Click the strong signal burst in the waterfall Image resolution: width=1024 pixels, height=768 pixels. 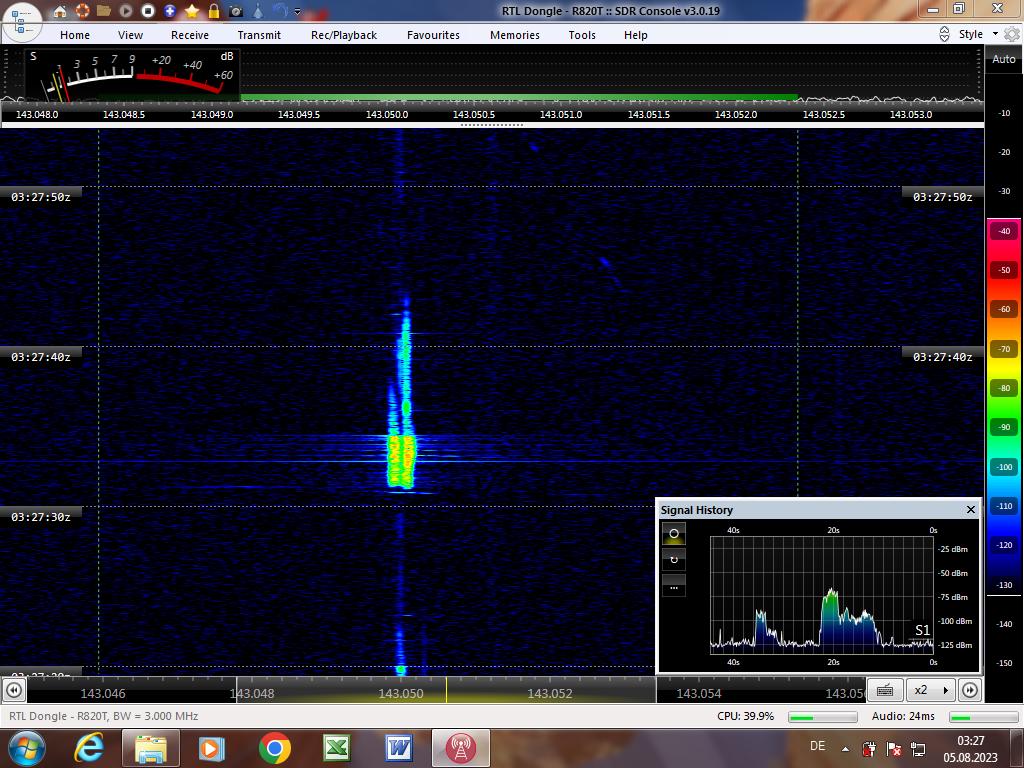coord(401,462)
